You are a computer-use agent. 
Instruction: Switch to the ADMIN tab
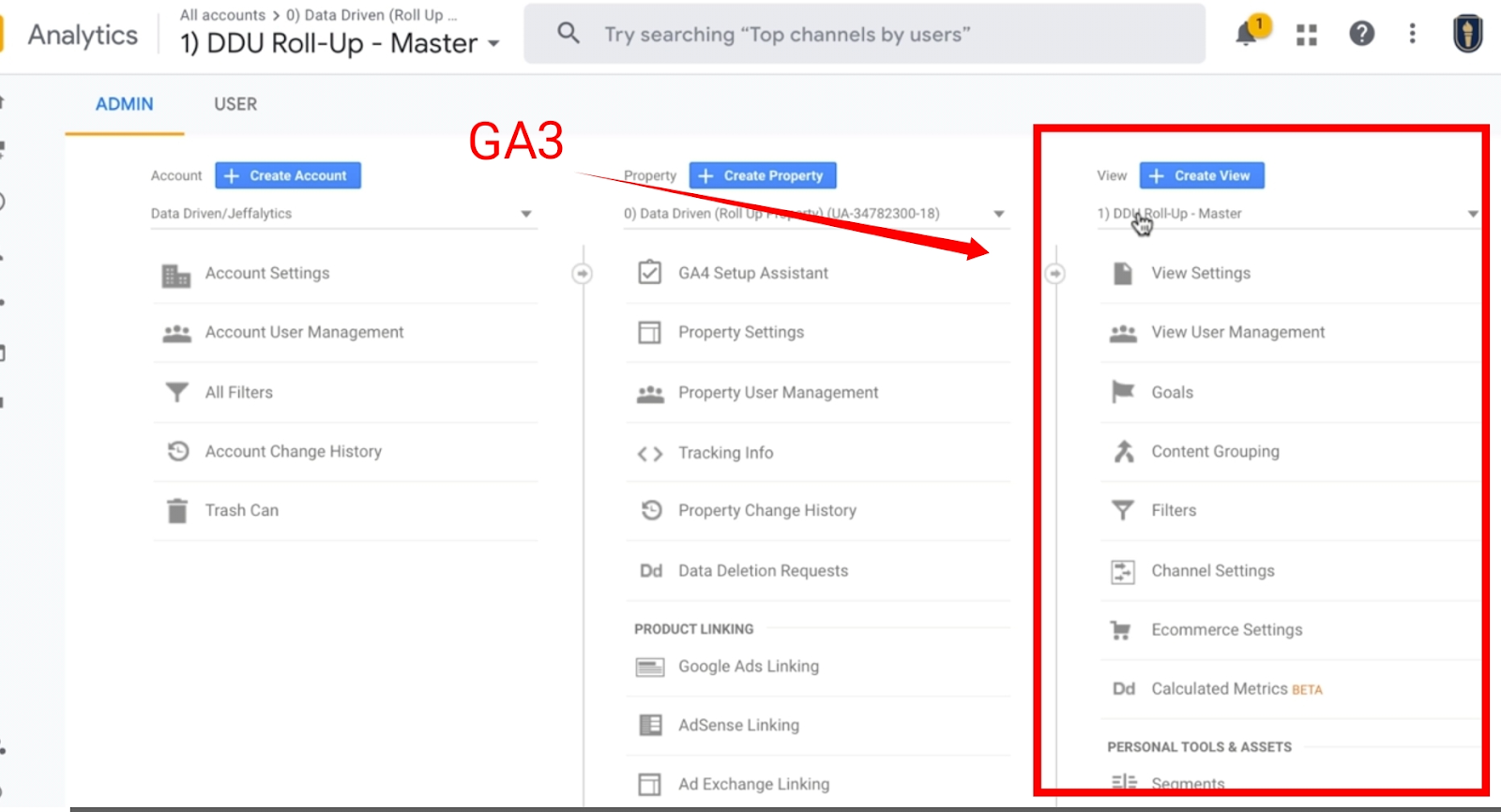click(124, 104)
